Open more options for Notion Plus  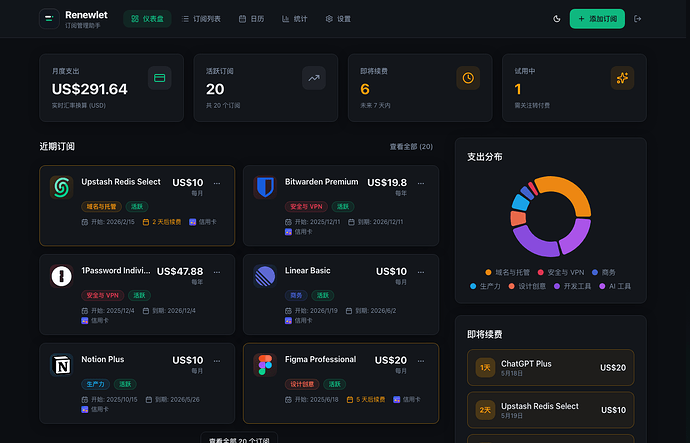tap(217, 361)
